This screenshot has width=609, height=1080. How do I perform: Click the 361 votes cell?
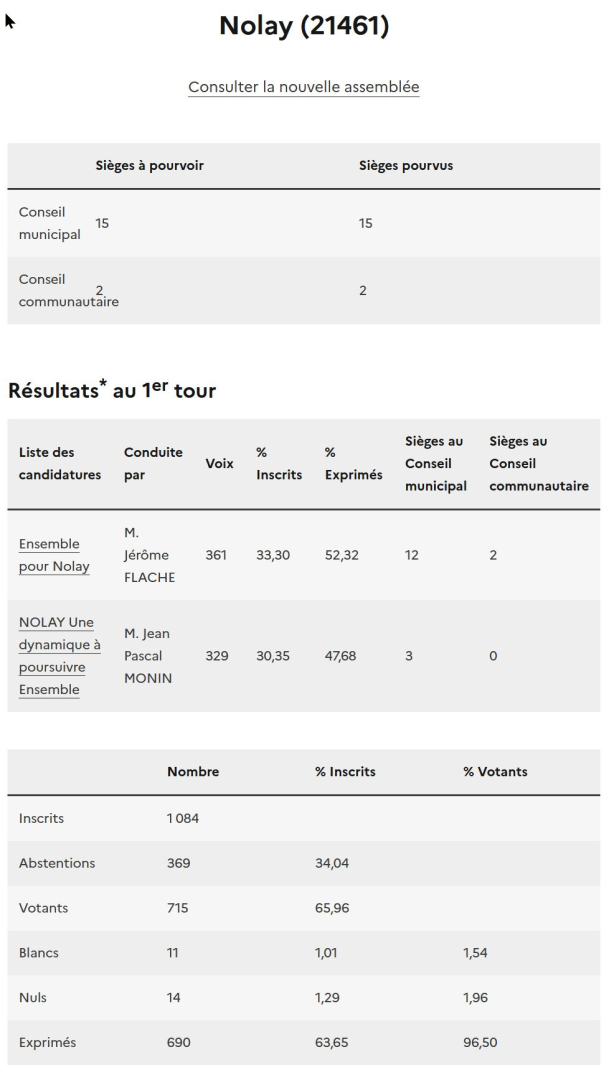click(216, 555)
